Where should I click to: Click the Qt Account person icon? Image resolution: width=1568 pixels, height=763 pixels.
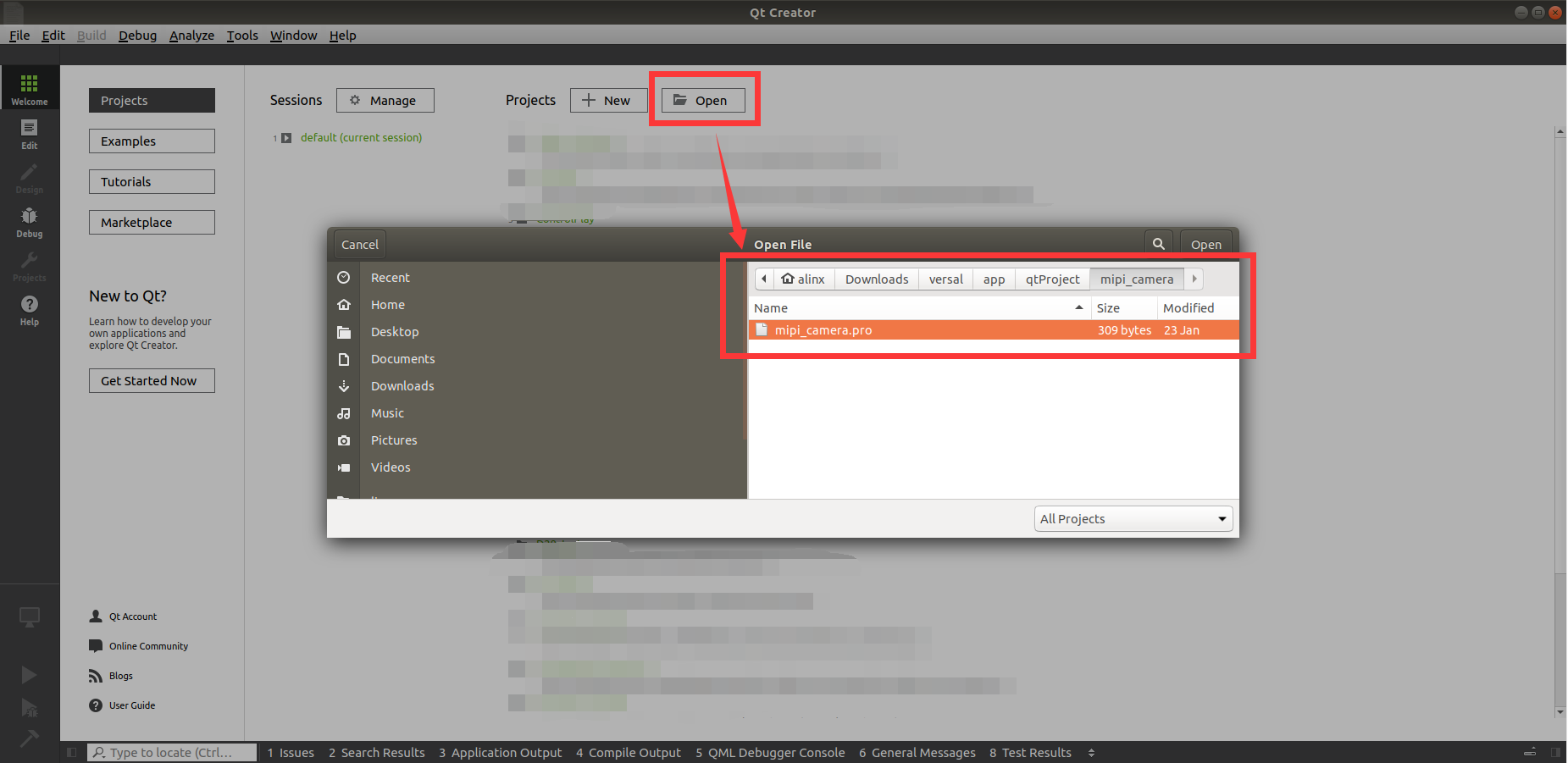pos(96,616)
